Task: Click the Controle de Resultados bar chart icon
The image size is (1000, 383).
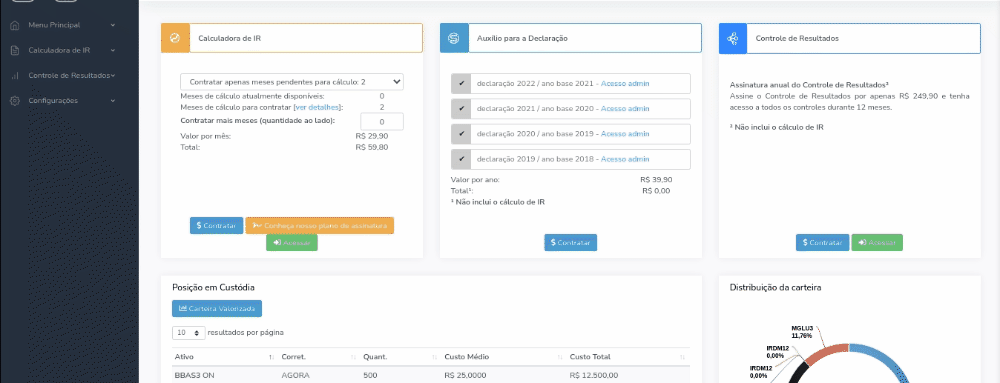Action: tap(15, 76)
